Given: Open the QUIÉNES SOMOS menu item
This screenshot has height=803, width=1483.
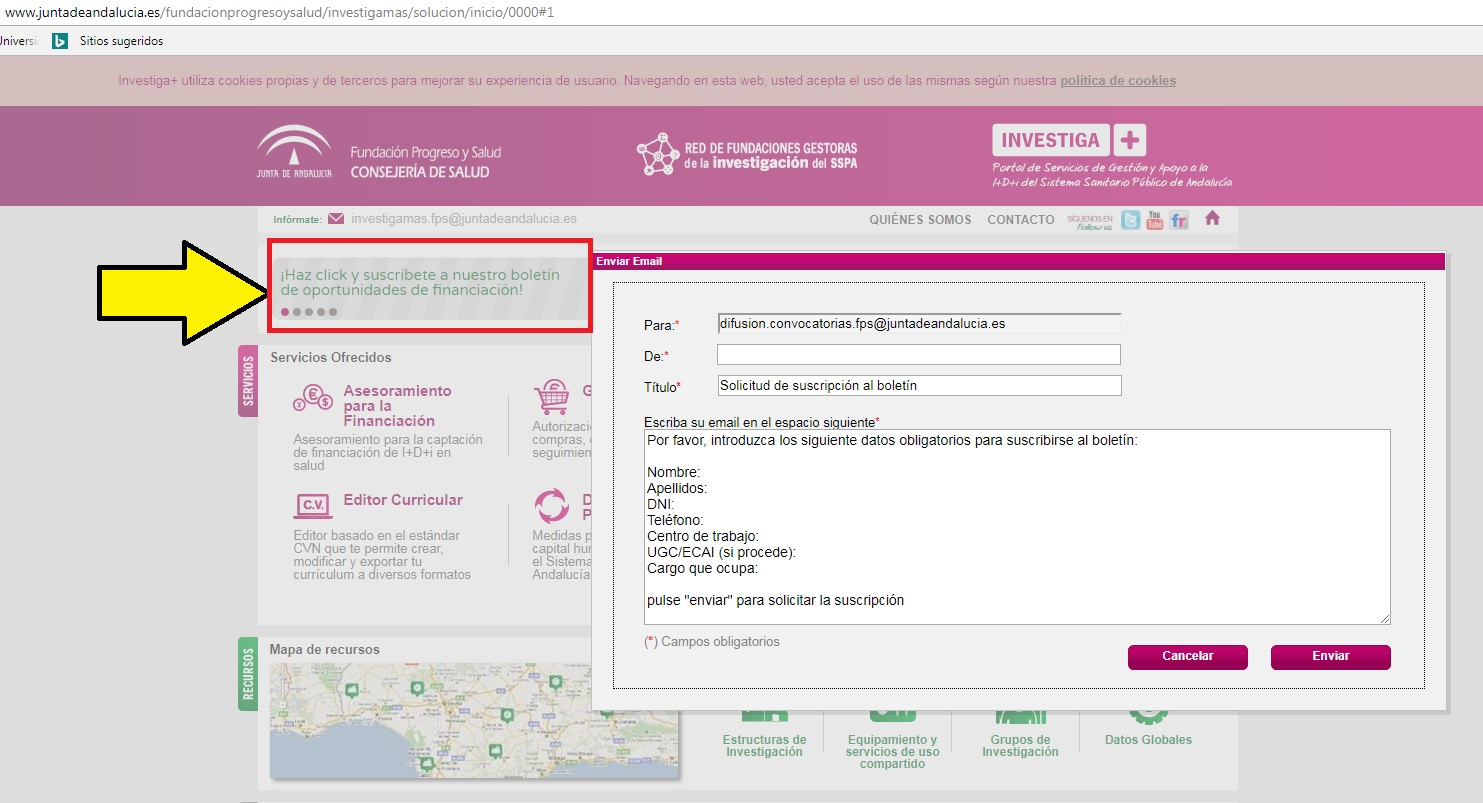Looking at the screenshot, I should pyautogui.click(x=920, y=220).
